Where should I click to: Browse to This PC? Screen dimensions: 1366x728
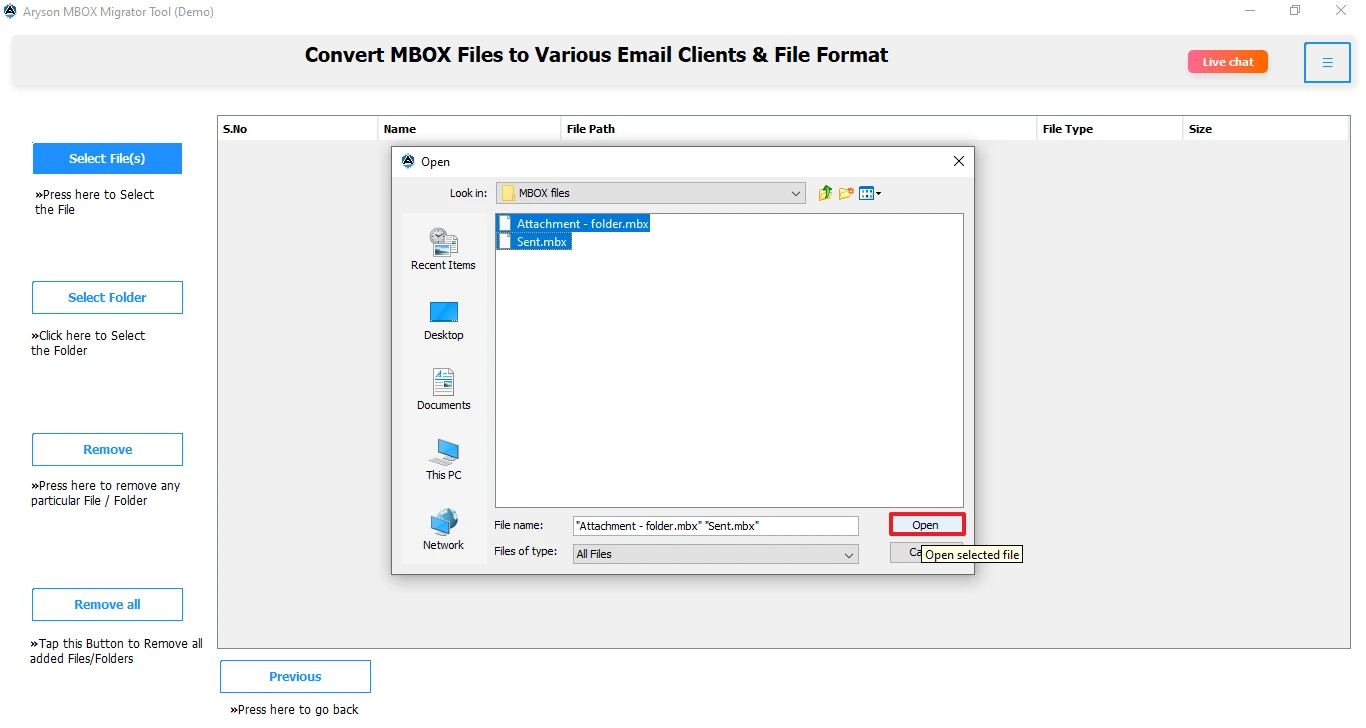[x=443, y=460]
